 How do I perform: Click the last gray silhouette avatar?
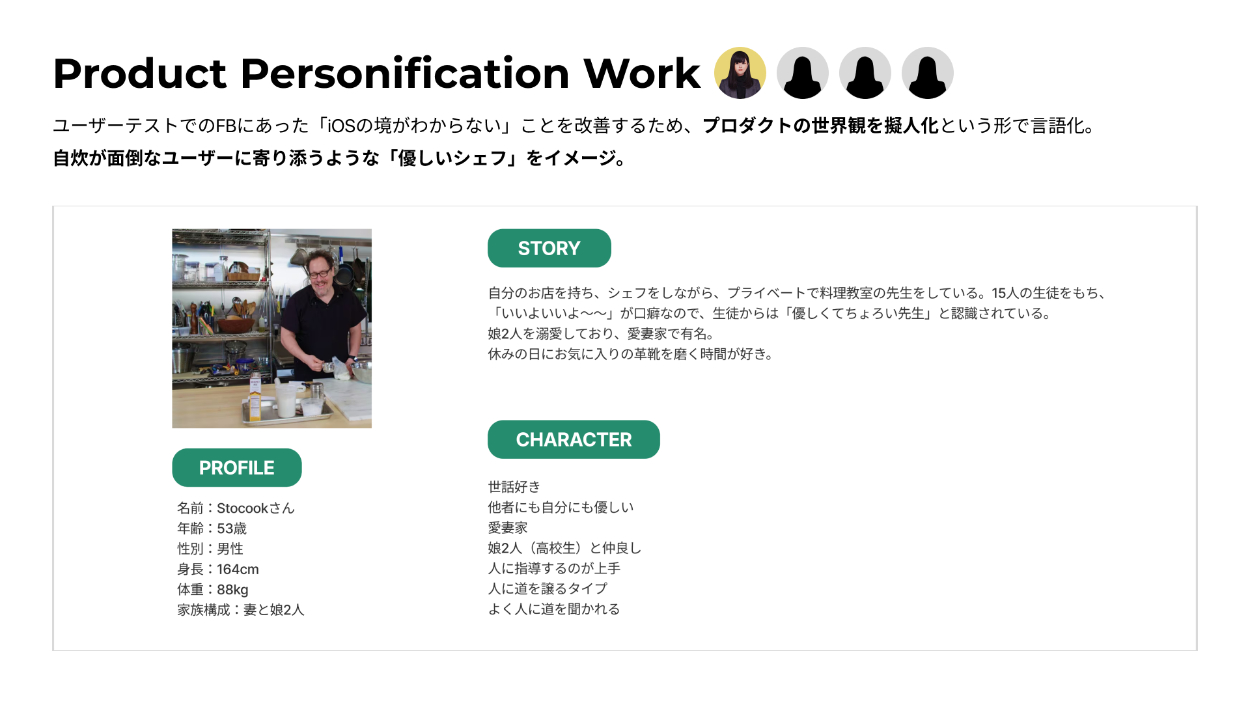[927, 73]
